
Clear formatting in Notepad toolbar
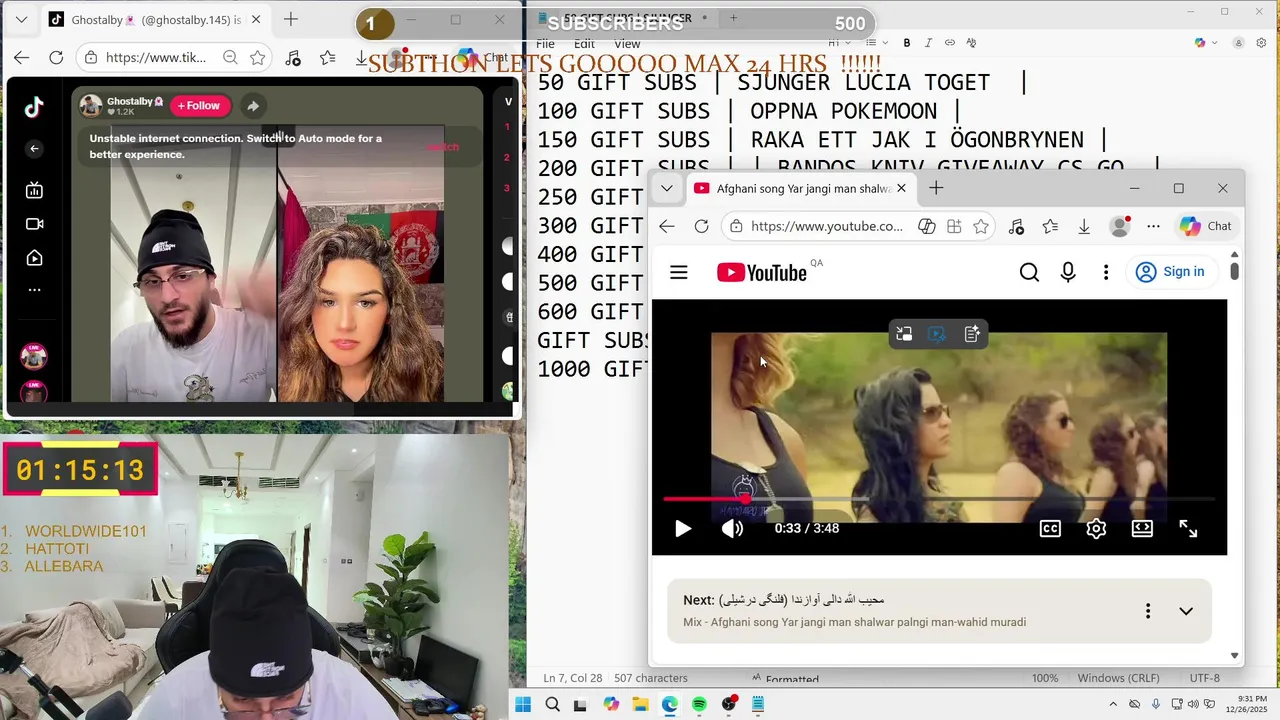point(971,43)
